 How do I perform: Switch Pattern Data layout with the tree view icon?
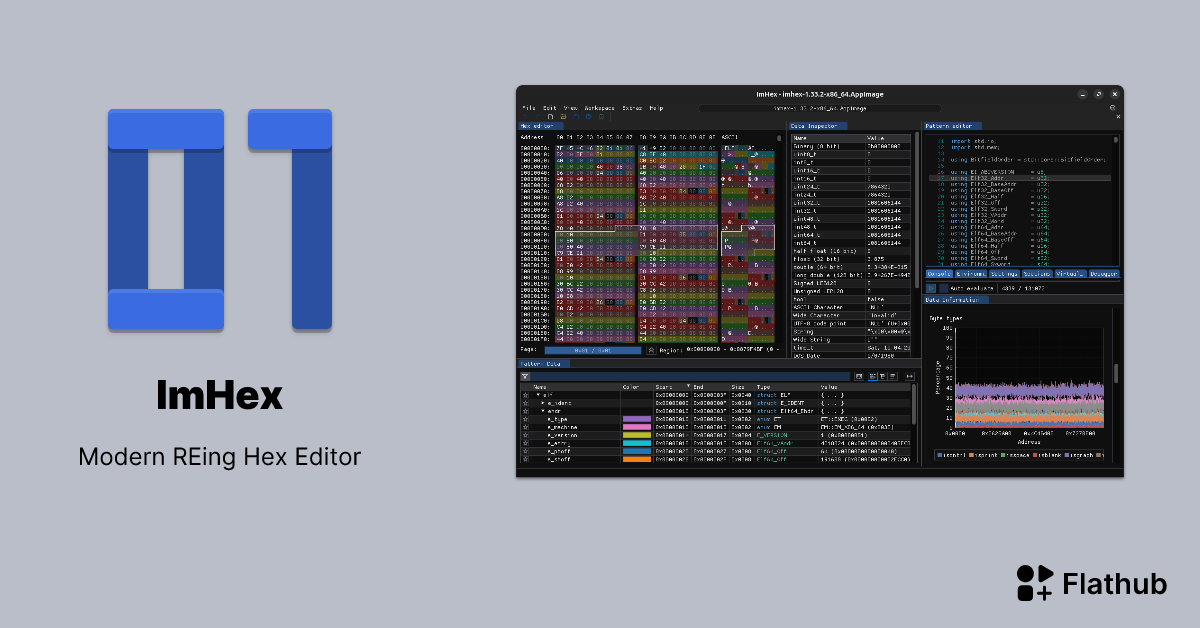882,376
